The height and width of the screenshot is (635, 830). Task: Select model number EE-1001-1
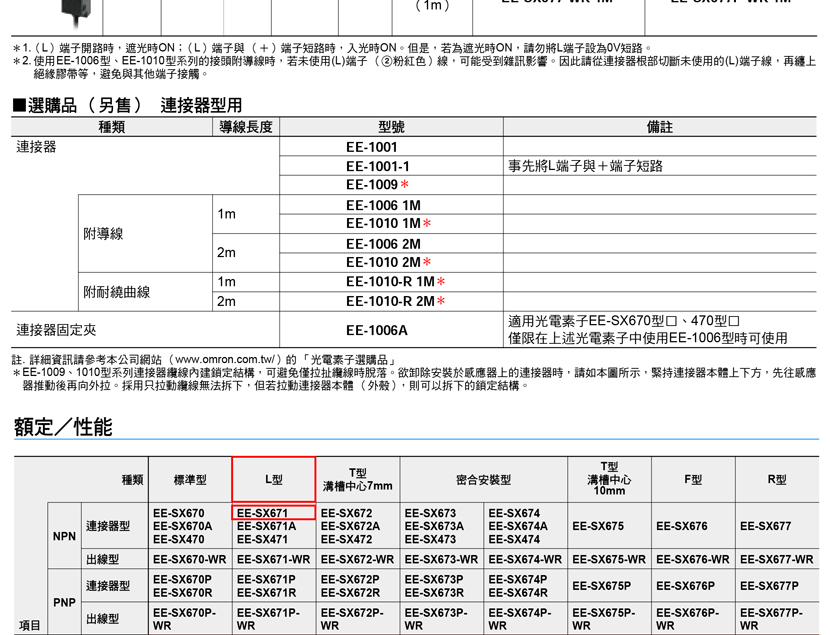click(378, 166)
